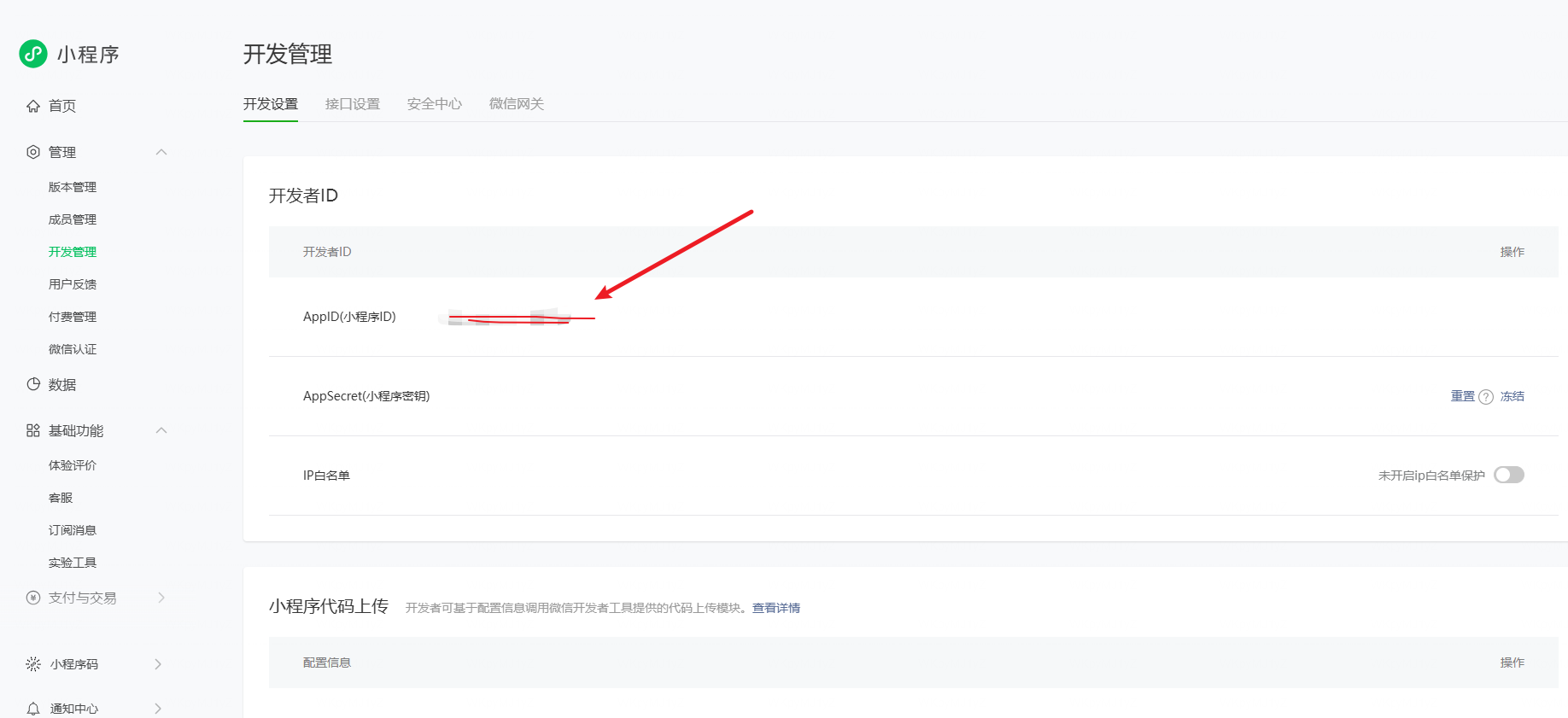Click the 小程序代码上传 section heading
Image resolution: width=1568 pixels, height=718 pixels.
(329, 606)
